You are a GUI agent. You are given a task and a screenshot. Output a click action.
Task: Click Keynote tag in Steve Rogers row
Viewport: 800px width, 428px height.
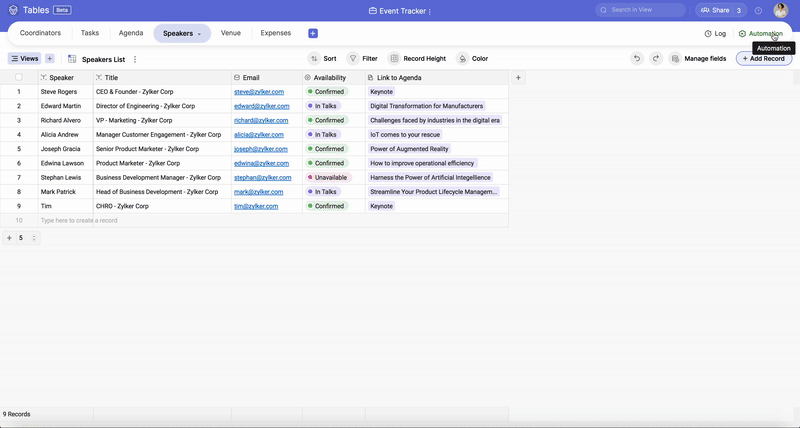(382, 92)
